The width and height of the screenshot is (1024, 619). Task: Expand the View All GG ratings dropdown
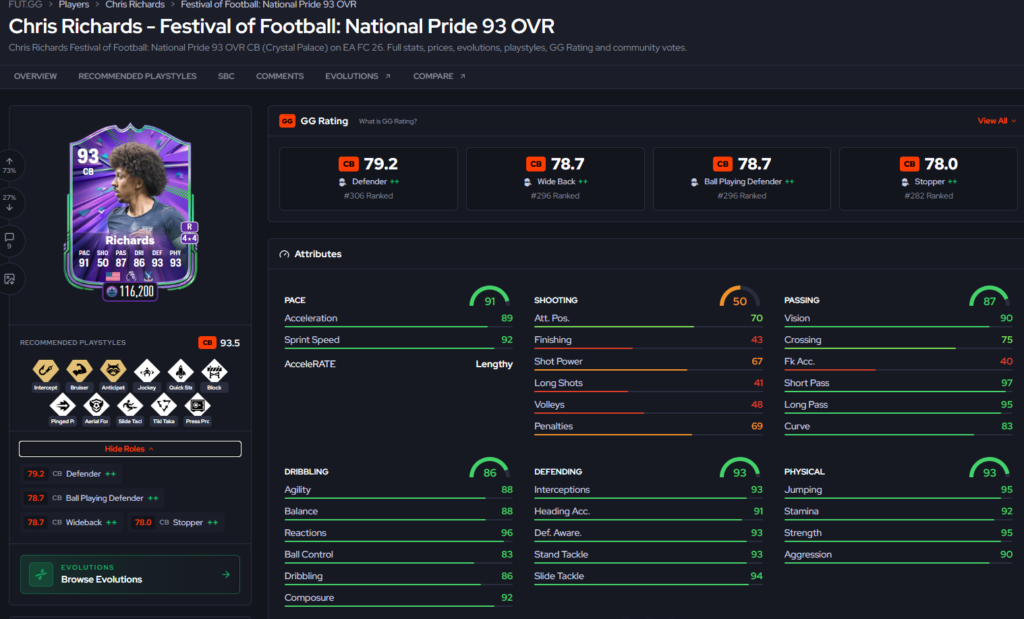point(996,121)
